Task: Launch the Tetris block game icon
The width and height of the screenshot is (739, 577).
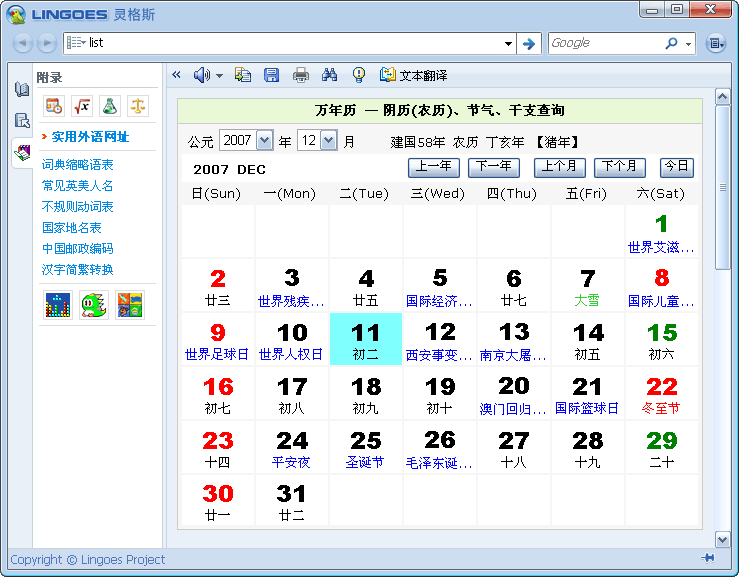Action: point(57,305)
